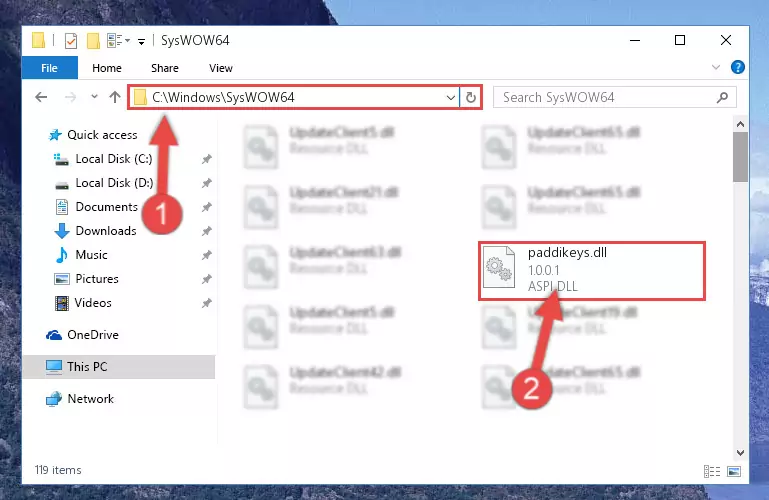Image resolution: width=769 pixels, height=500 pixels.
Task: Click the folder icon at title bar left
Action: pyautogui.click(x=38, y=41)
